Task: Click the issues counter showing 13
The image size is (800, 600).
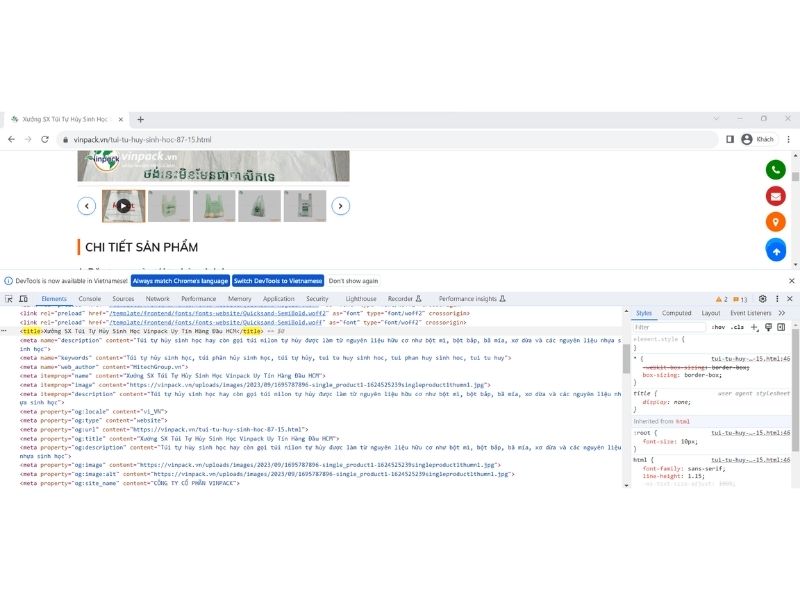Action: 740,299
